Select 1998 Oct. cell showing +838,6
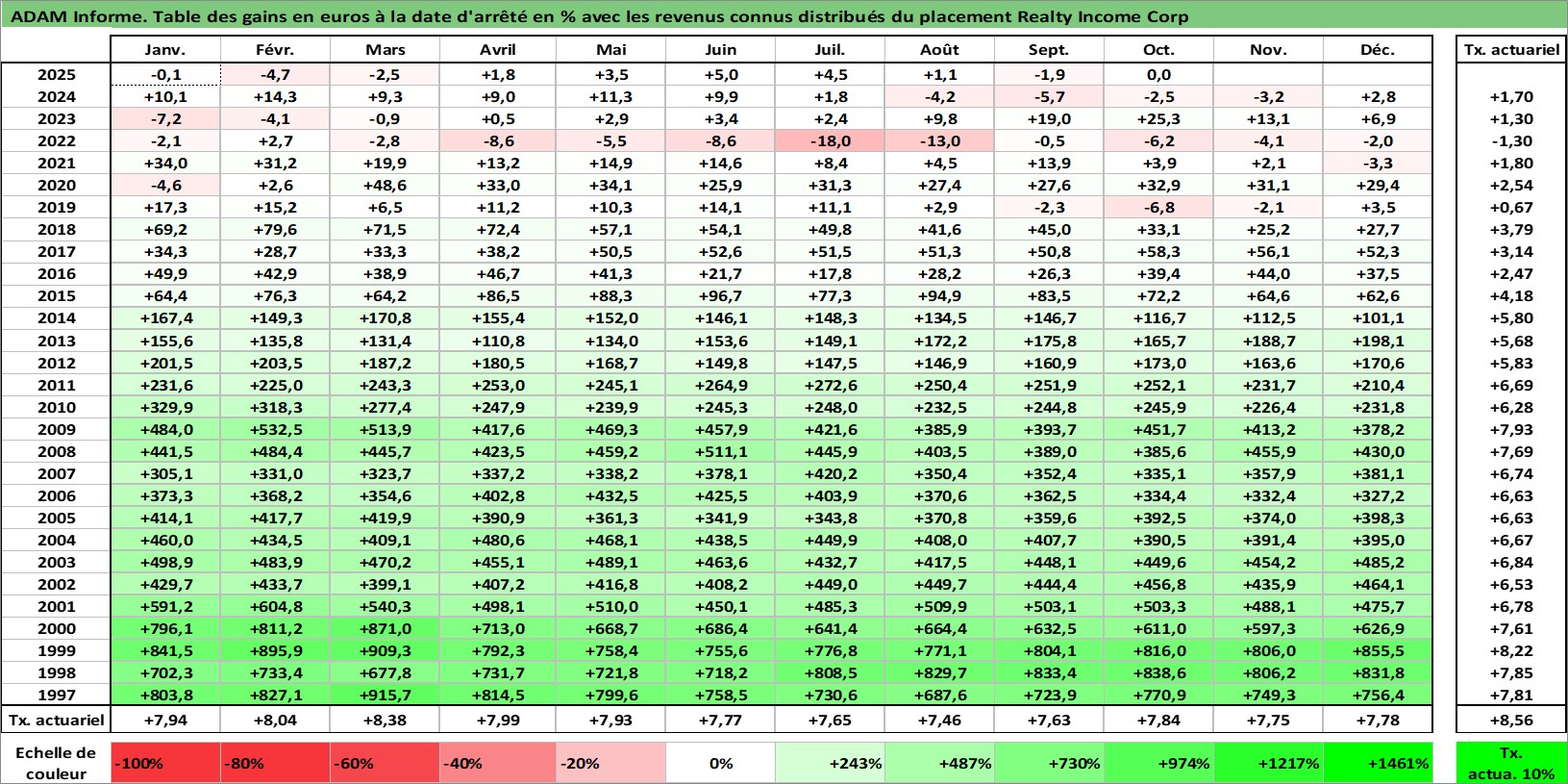This screenshot has height=784, width=1568. [x=1158, y=672]
